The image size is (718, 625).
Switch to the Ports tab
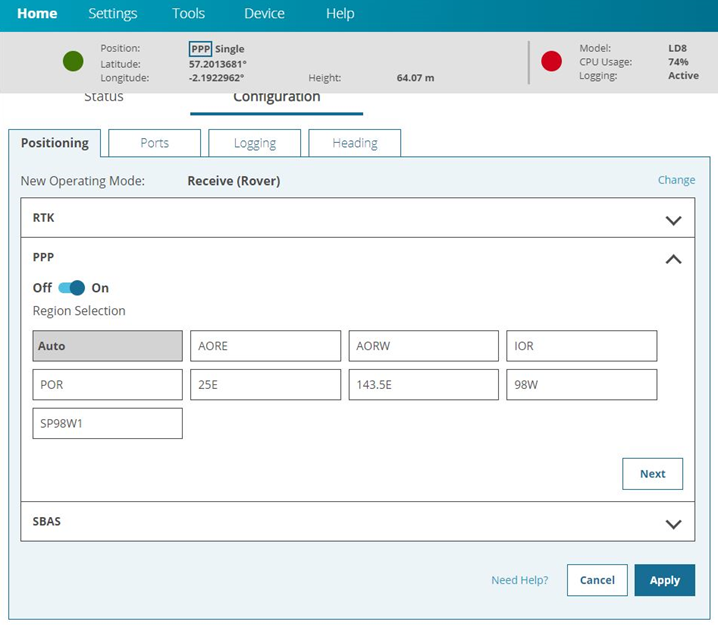(154, 143)
